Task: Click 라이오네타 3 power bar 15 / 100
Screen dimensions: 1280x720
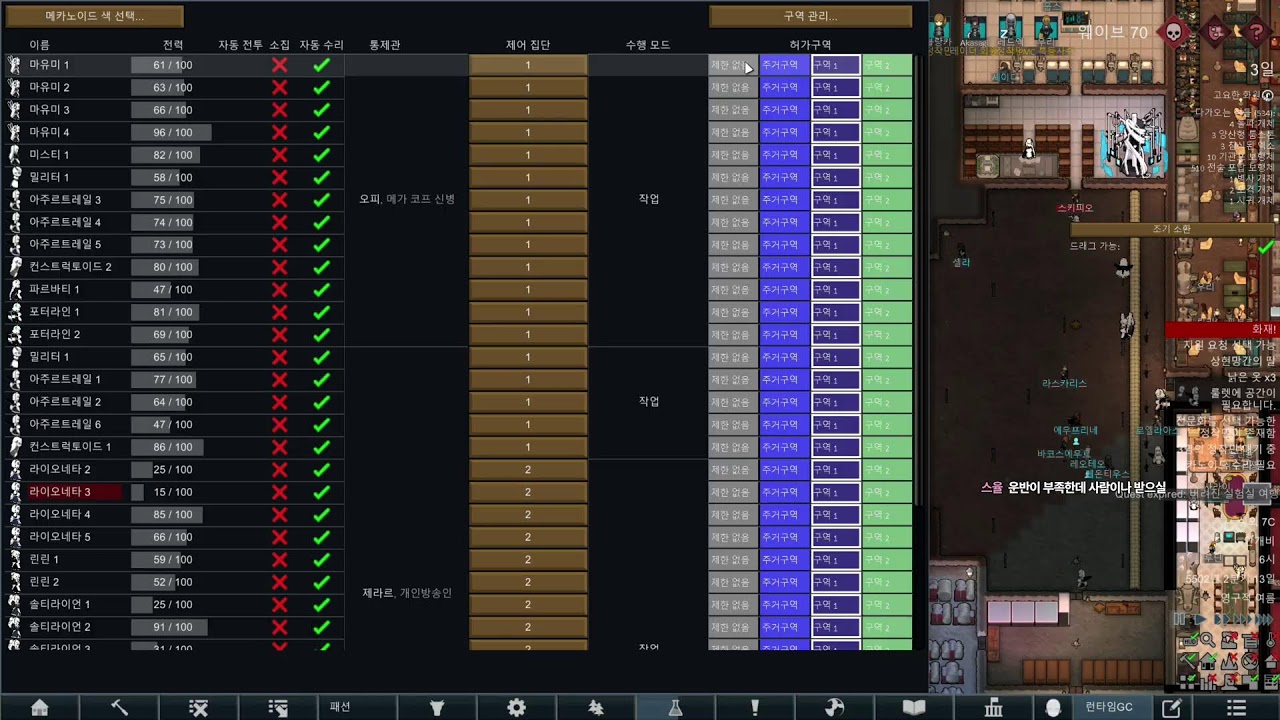Action: [172, 492]
